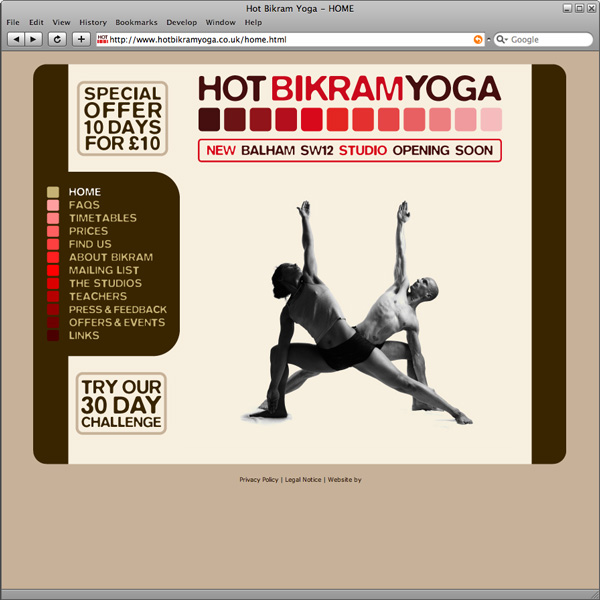Click the browser Forward arrow button
This screenshot has height=600, width=600.
(x=33, y=39)
